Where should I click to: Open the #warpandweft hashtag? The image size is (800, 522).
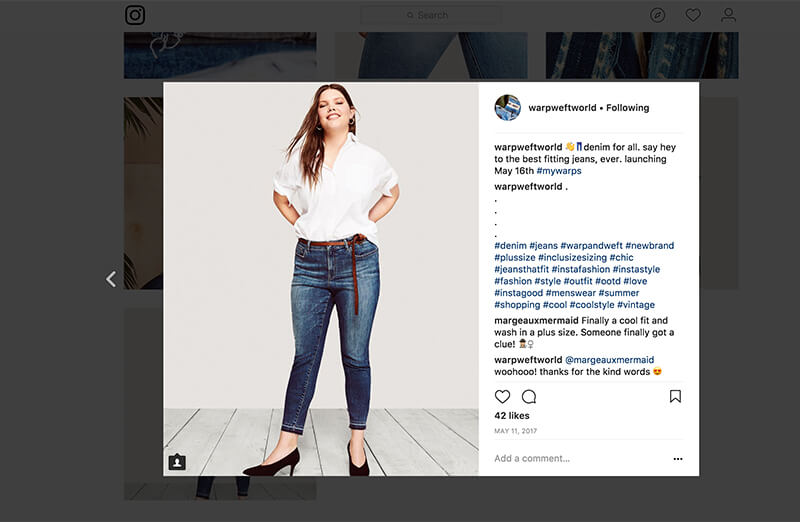coord(591,245)
